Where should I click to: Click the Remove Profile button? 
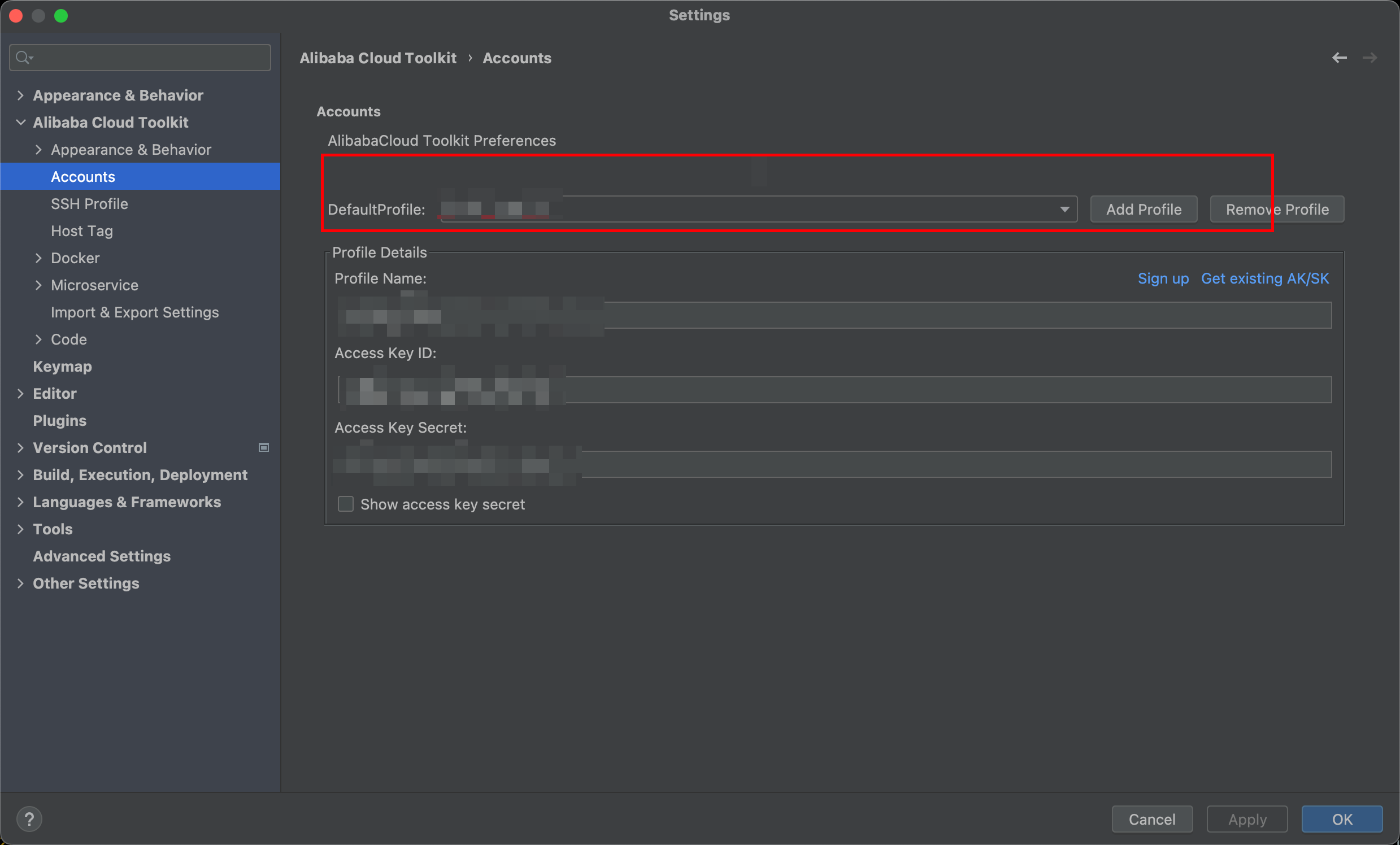[x=1277, y=210]
